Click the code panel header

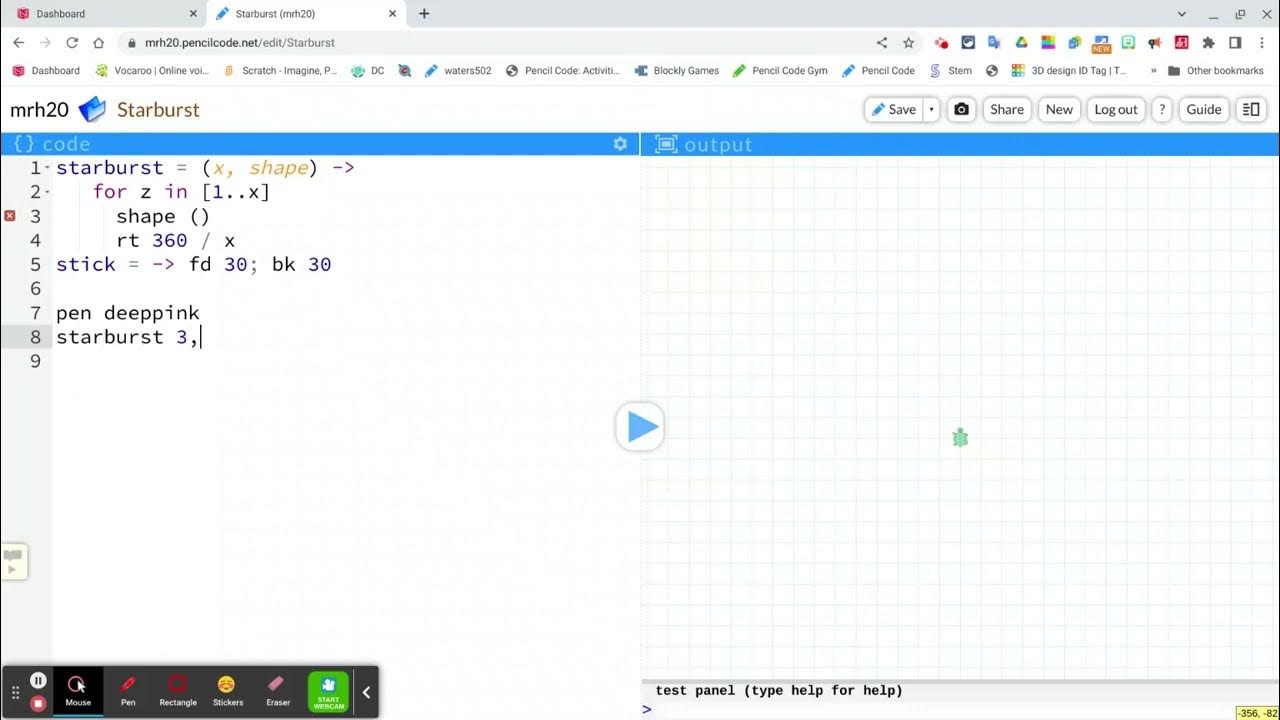tap(320, 144)
